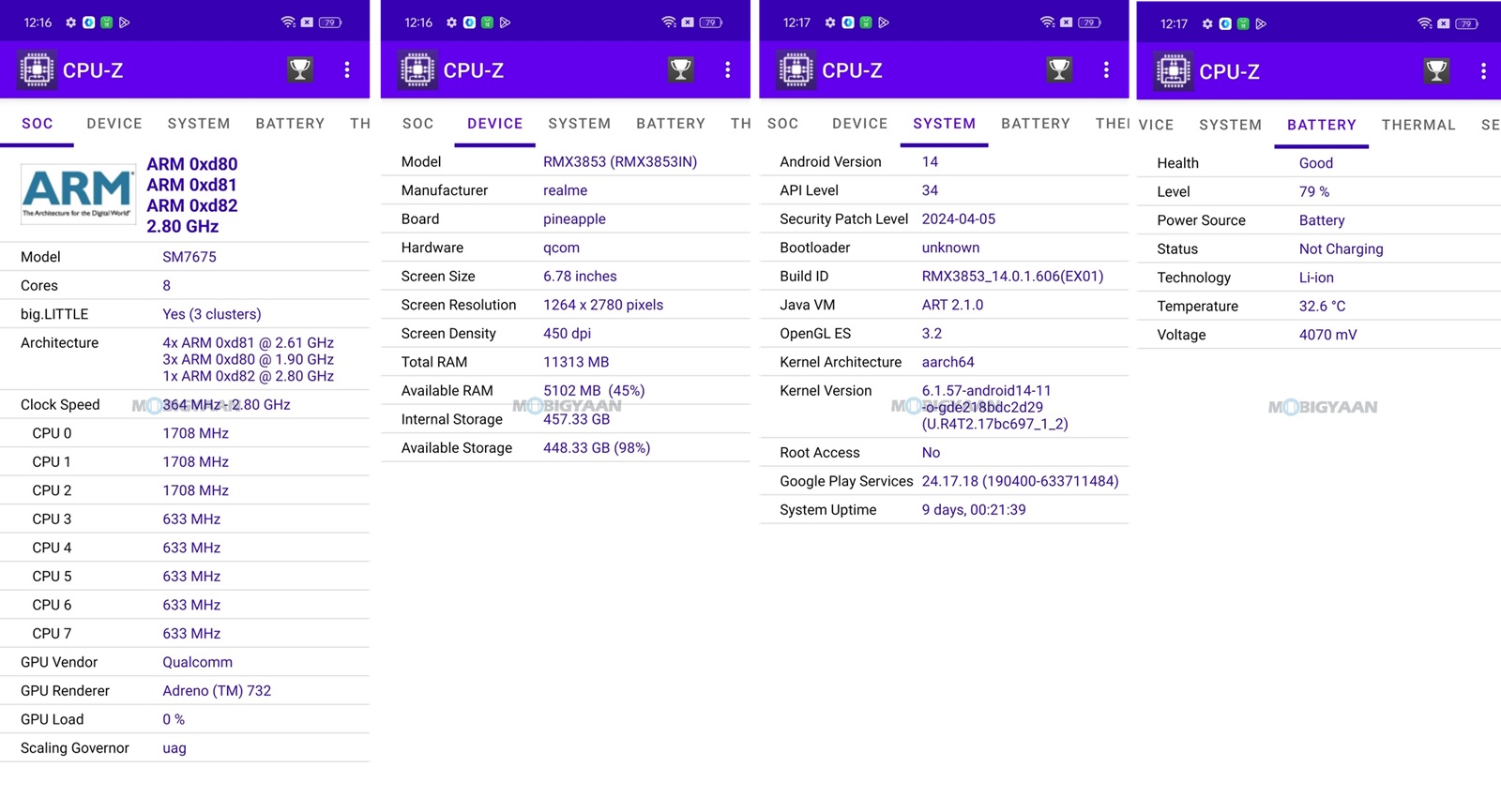Image resolution: width=1501 pixels, height=812 pixels.
Task: Tap CPU-Z chip logo in SoC screen
Action: (x=37, y=70)
